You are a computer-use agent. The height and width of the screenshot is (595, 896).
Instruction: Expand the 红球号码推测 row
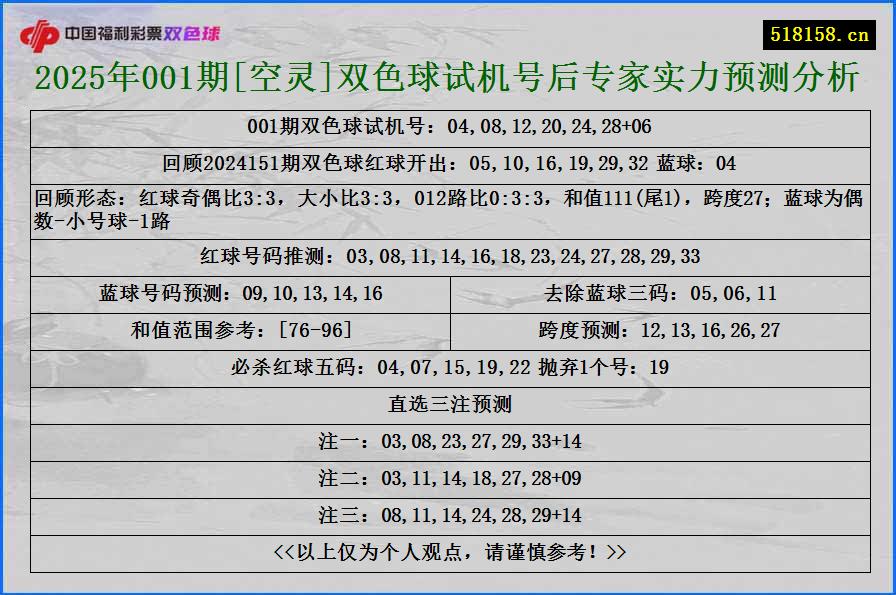[x=448, y=257]
